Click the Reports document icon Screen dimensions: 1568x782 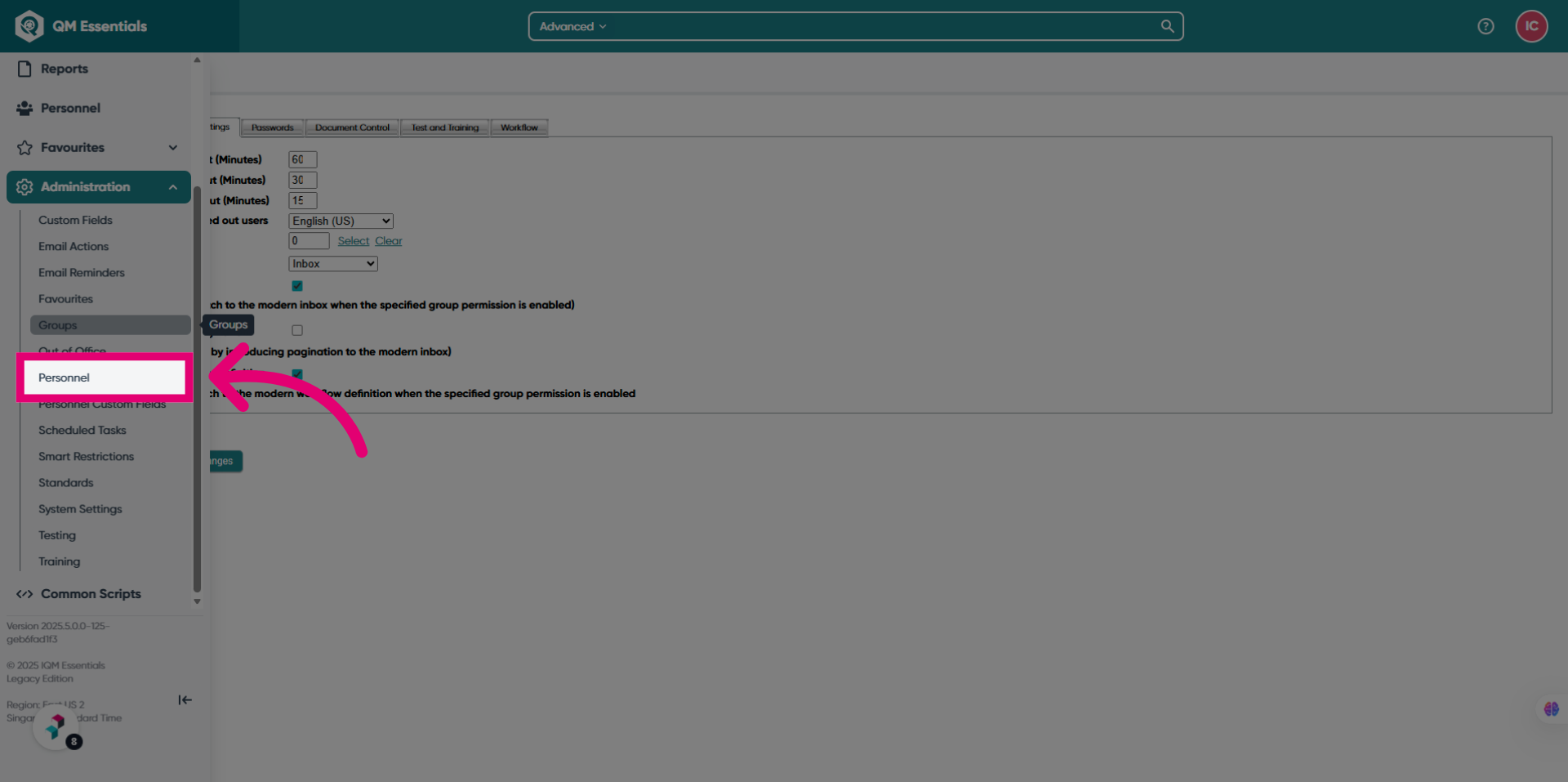(24, 69)
